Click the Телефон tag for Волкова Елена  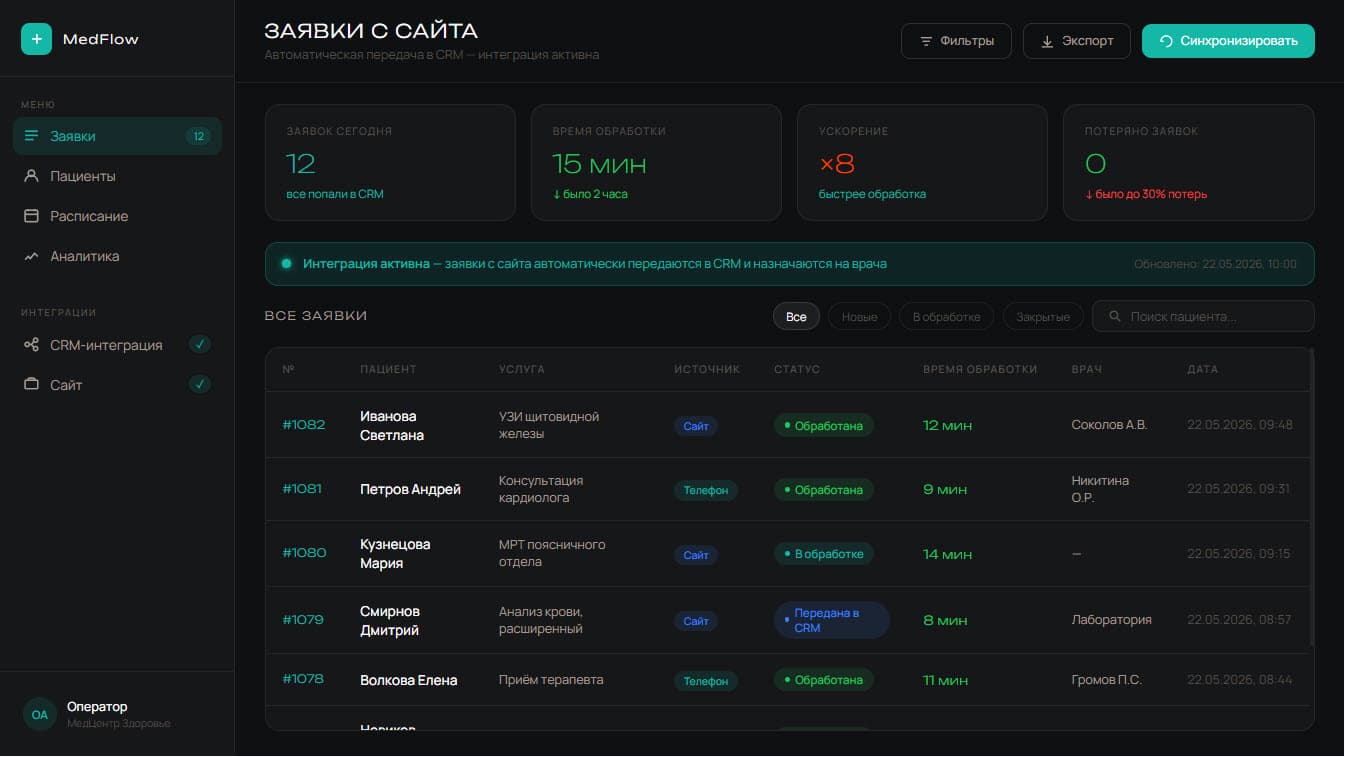coord(706,680)
